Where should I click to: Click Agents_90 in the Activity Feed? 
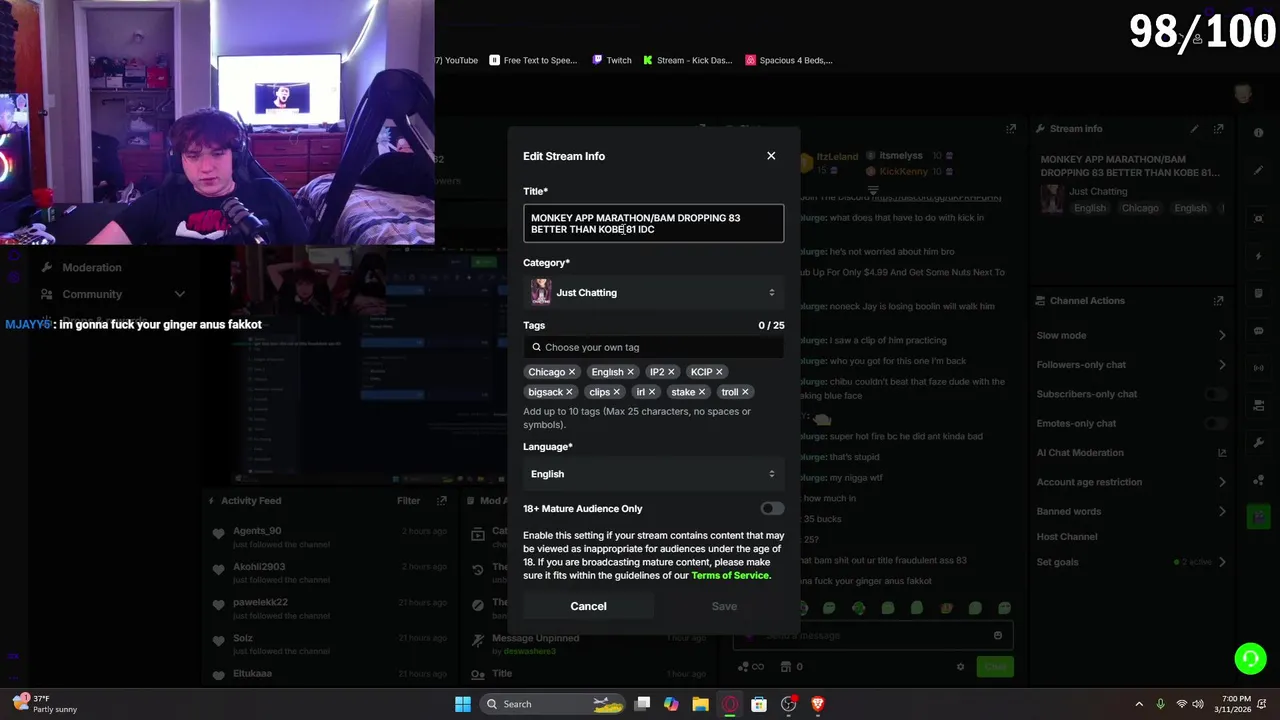pyautogui.click(x=257, y=531)
